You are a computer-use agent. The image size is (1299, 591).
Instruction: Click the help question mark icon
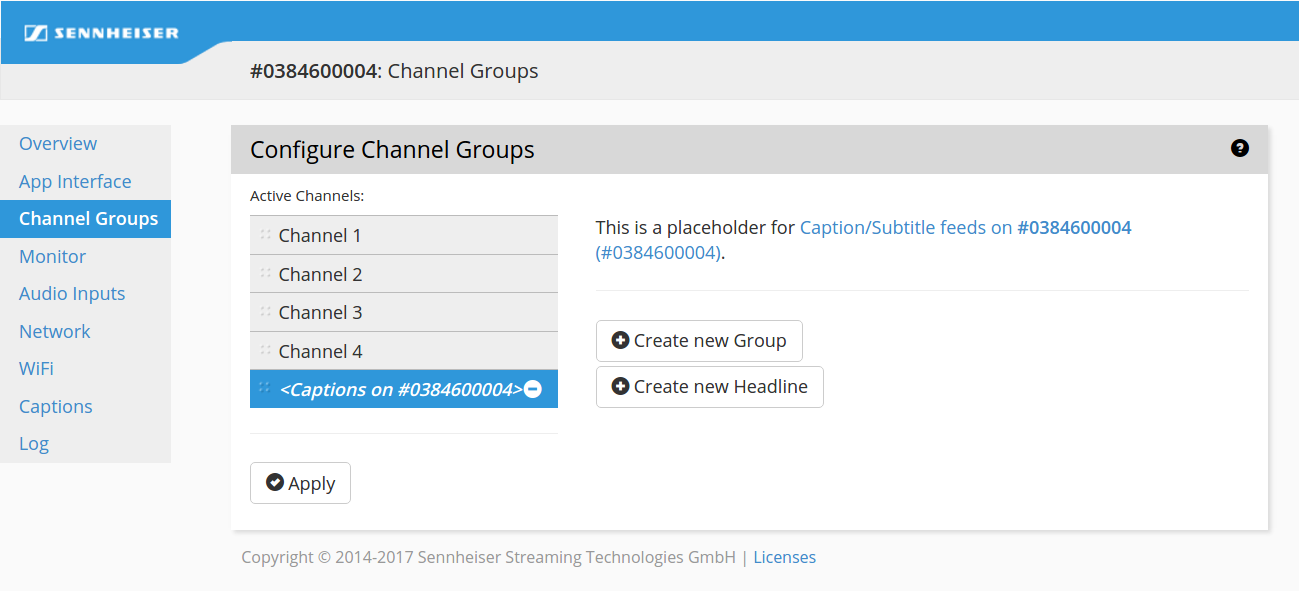1240,149
